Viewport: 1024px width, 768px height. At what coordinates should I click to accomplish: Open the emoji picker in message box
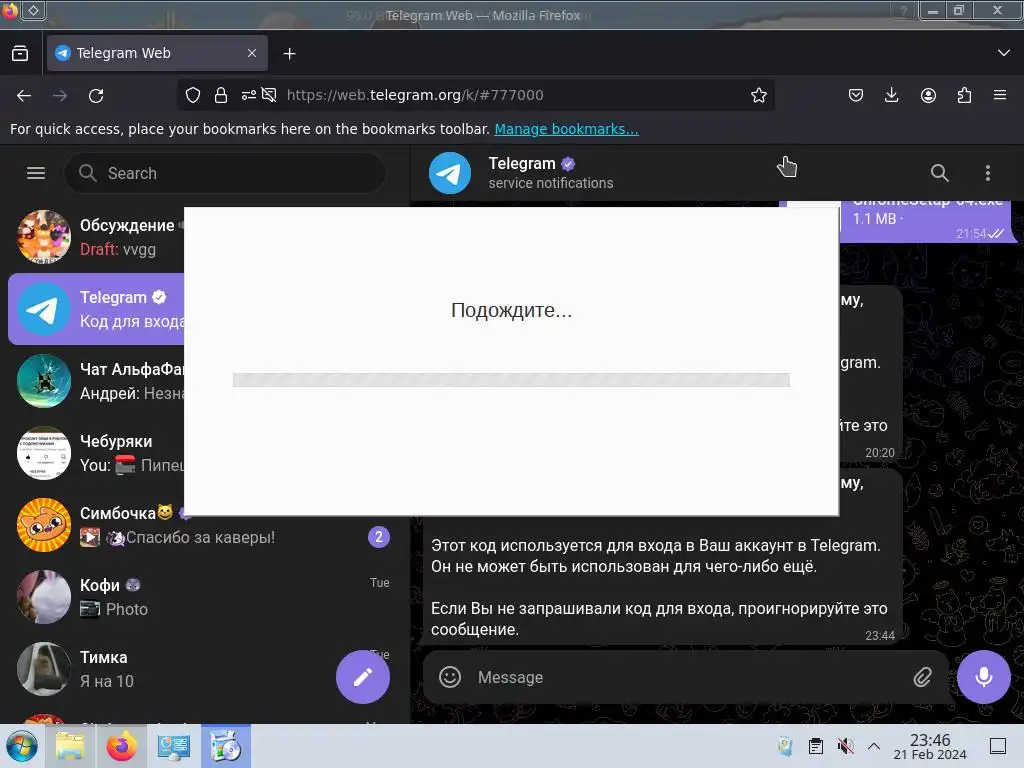tap(450, 677)
